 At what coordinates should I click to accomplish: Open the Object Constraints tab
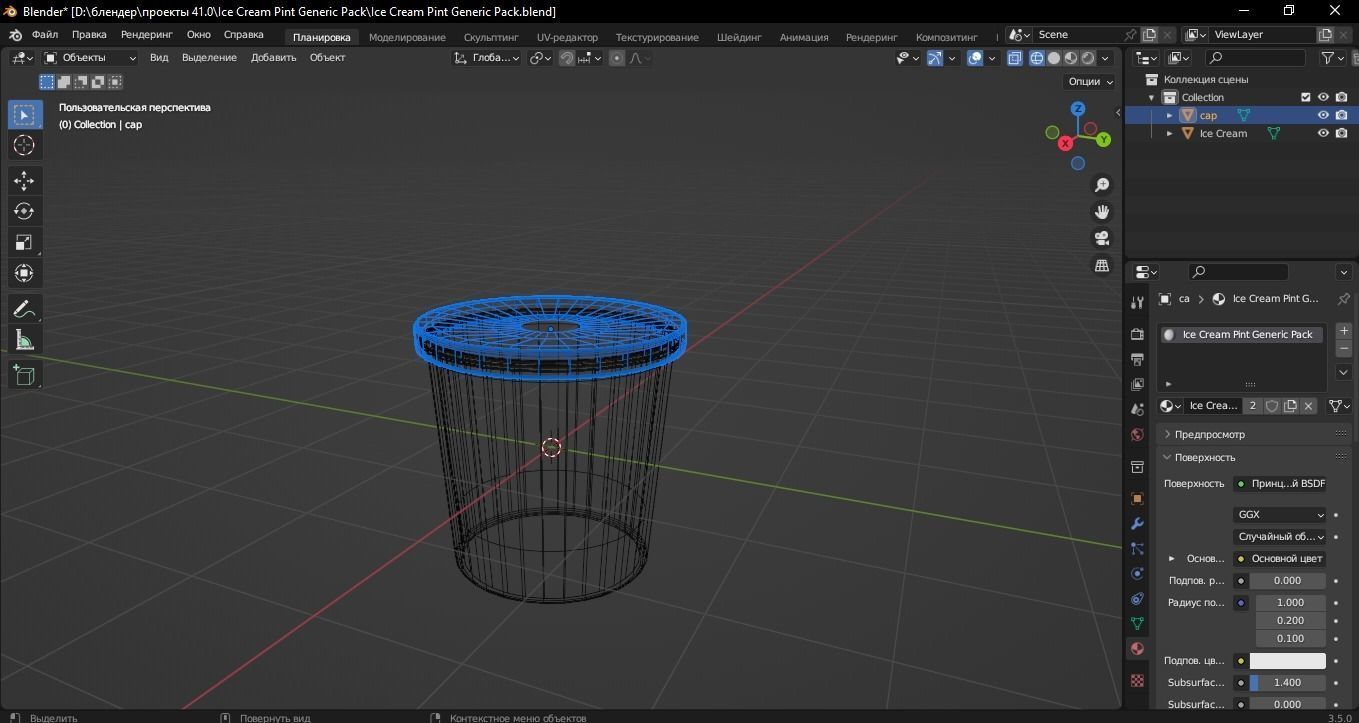[1137, 598]
